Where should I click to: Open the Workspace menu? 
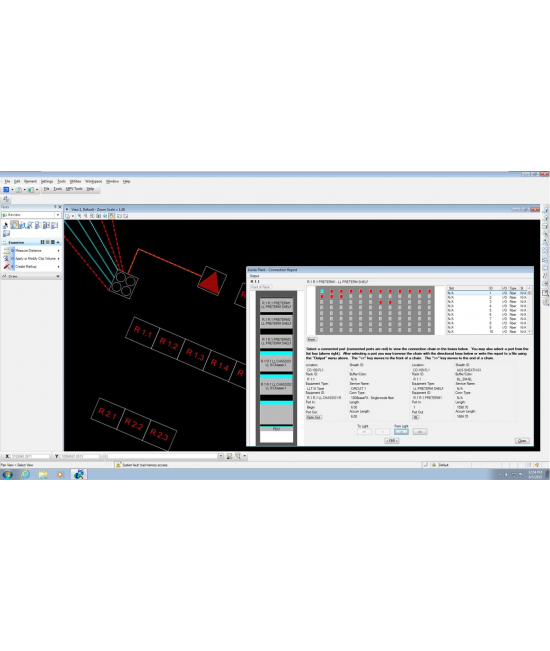click(x=93, y=181)
